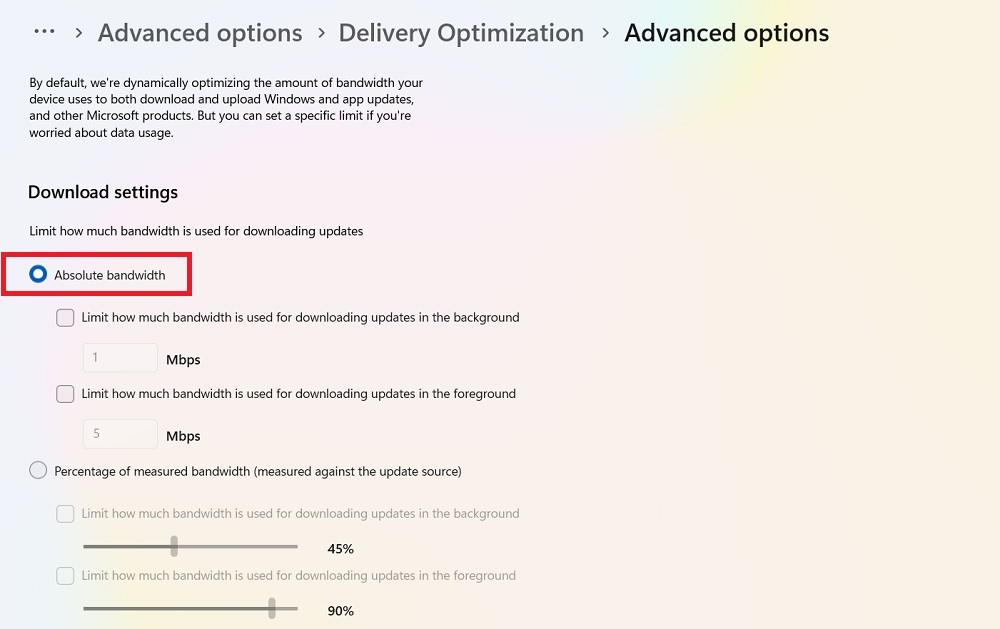Image resolution: width=1000 pixels, height=629 pixels.
Task: Click the 45% slider thumb handle
Action: pos(176,546)
